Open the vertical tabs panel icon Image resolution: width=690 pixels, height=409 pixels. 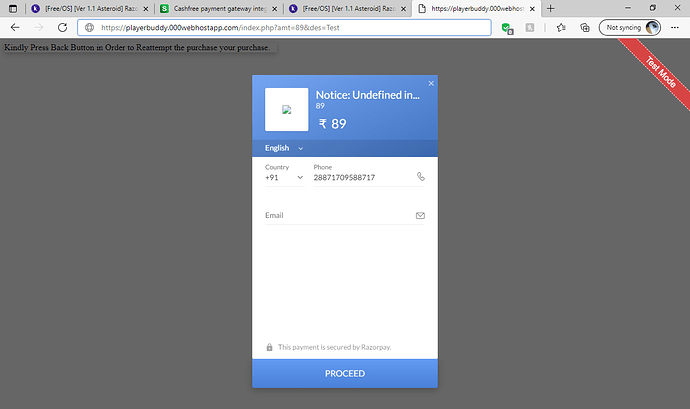[x=13, y=8]
